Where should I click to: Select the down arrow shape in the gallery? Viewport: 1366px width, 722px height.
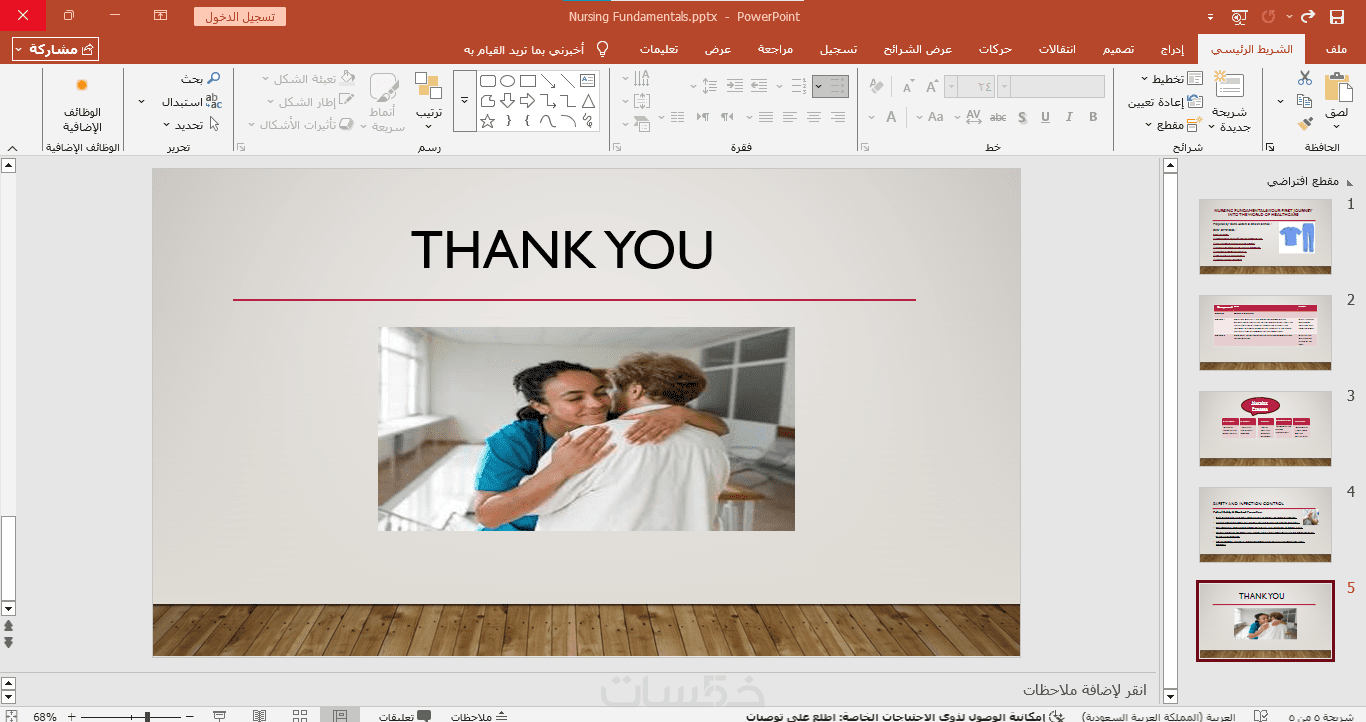coord(508,100)
